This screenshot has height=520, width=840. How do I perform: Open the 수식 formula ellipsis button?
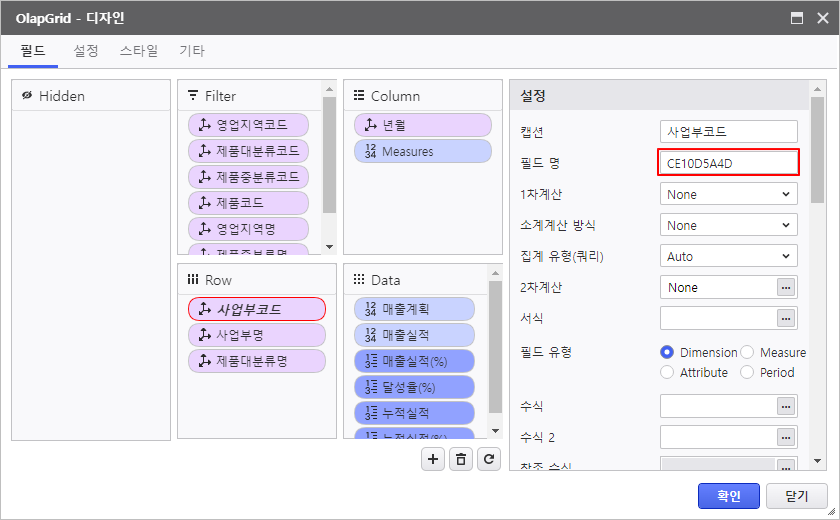[786, 406]
